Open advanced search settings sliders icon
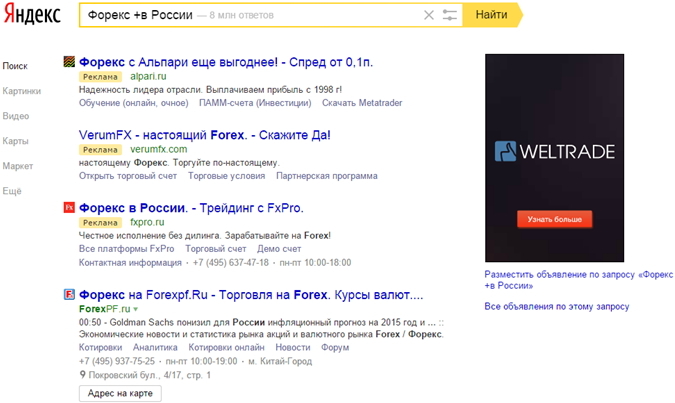This screenshot has height=403, width=675. [449, 15]
